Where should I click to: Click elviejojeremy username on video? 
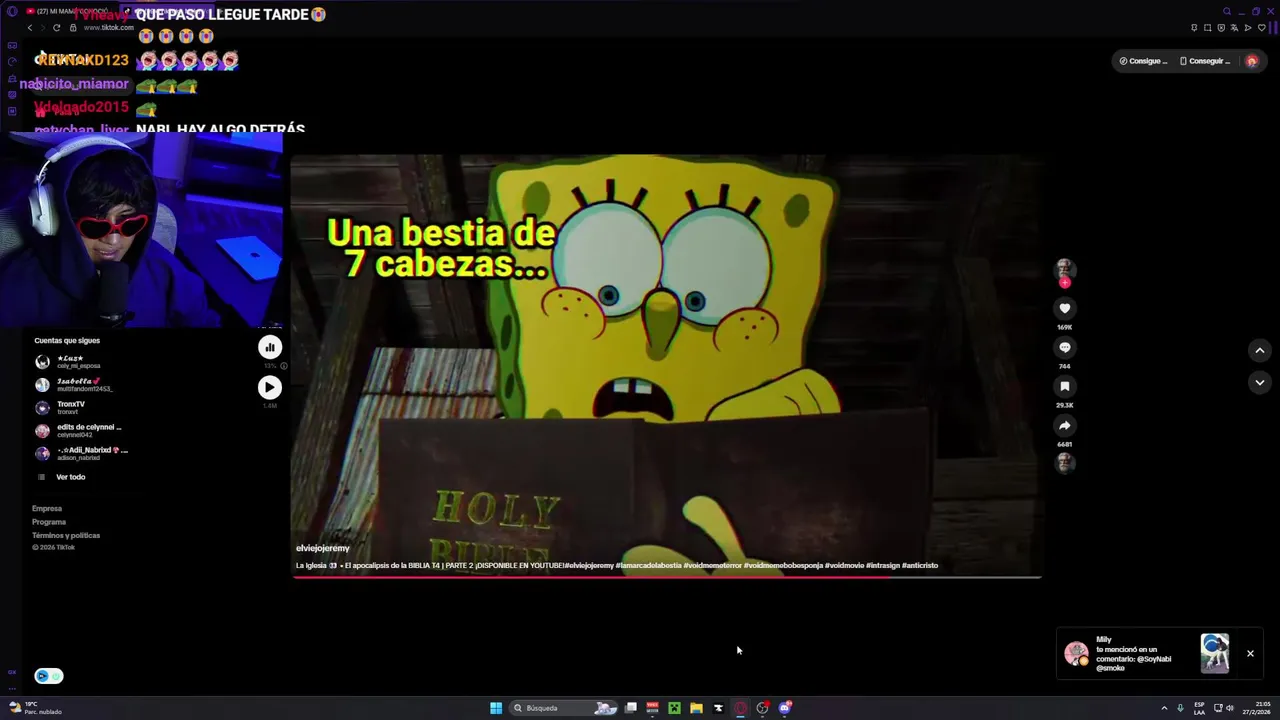click(323, 548)
